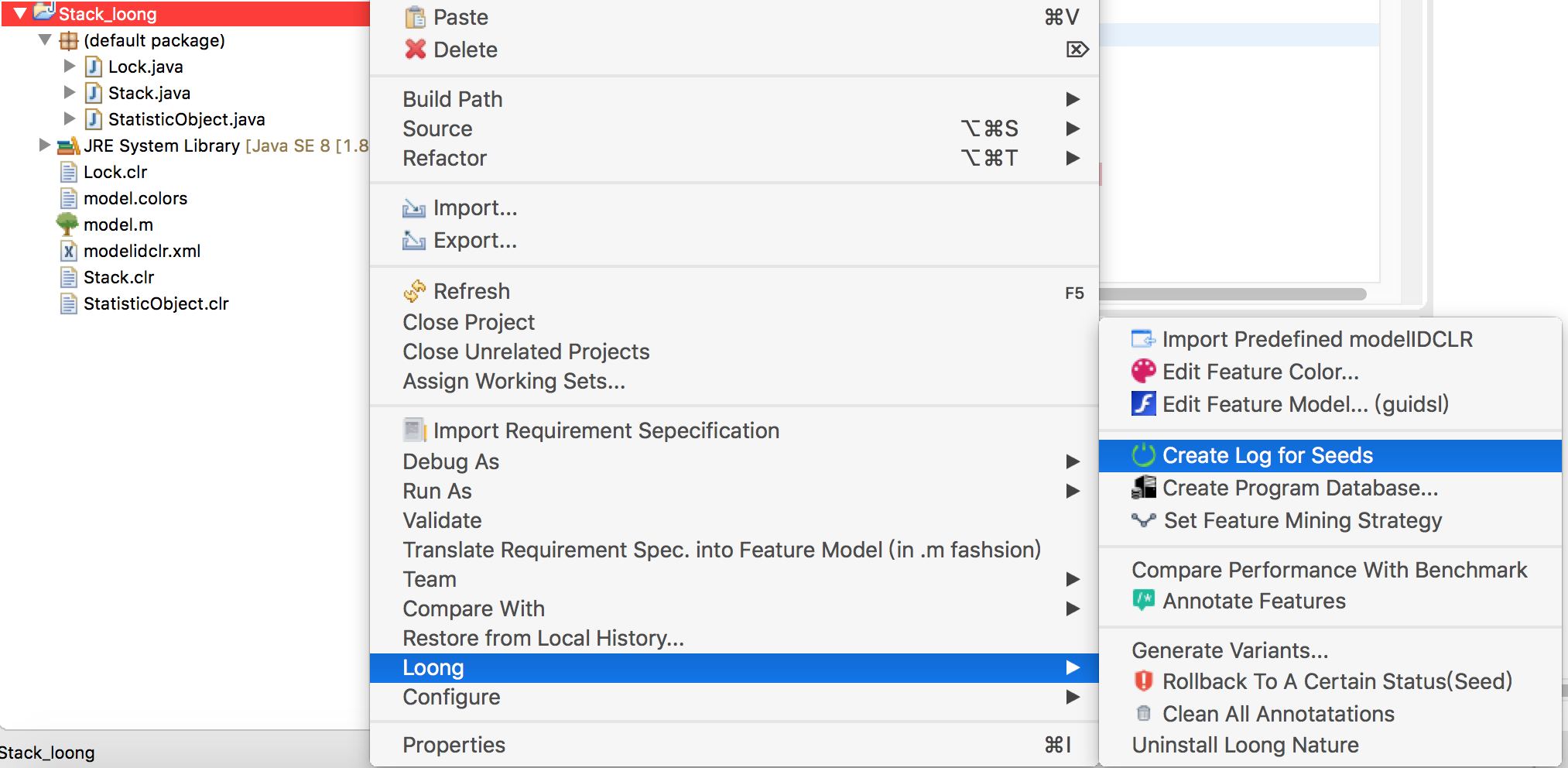Expand the JRE System Library node
The height and width of the screenshot is (768, 1568).
[x=45, y=145]
